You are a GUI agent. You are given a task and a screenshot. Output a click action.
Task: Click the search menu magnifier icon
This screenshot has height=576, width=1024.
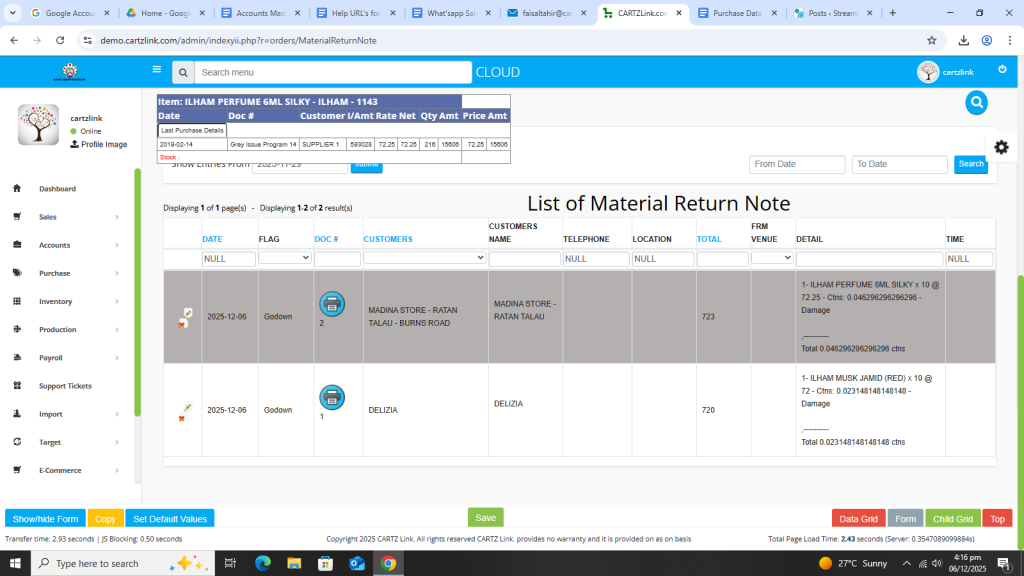point(182,72)
